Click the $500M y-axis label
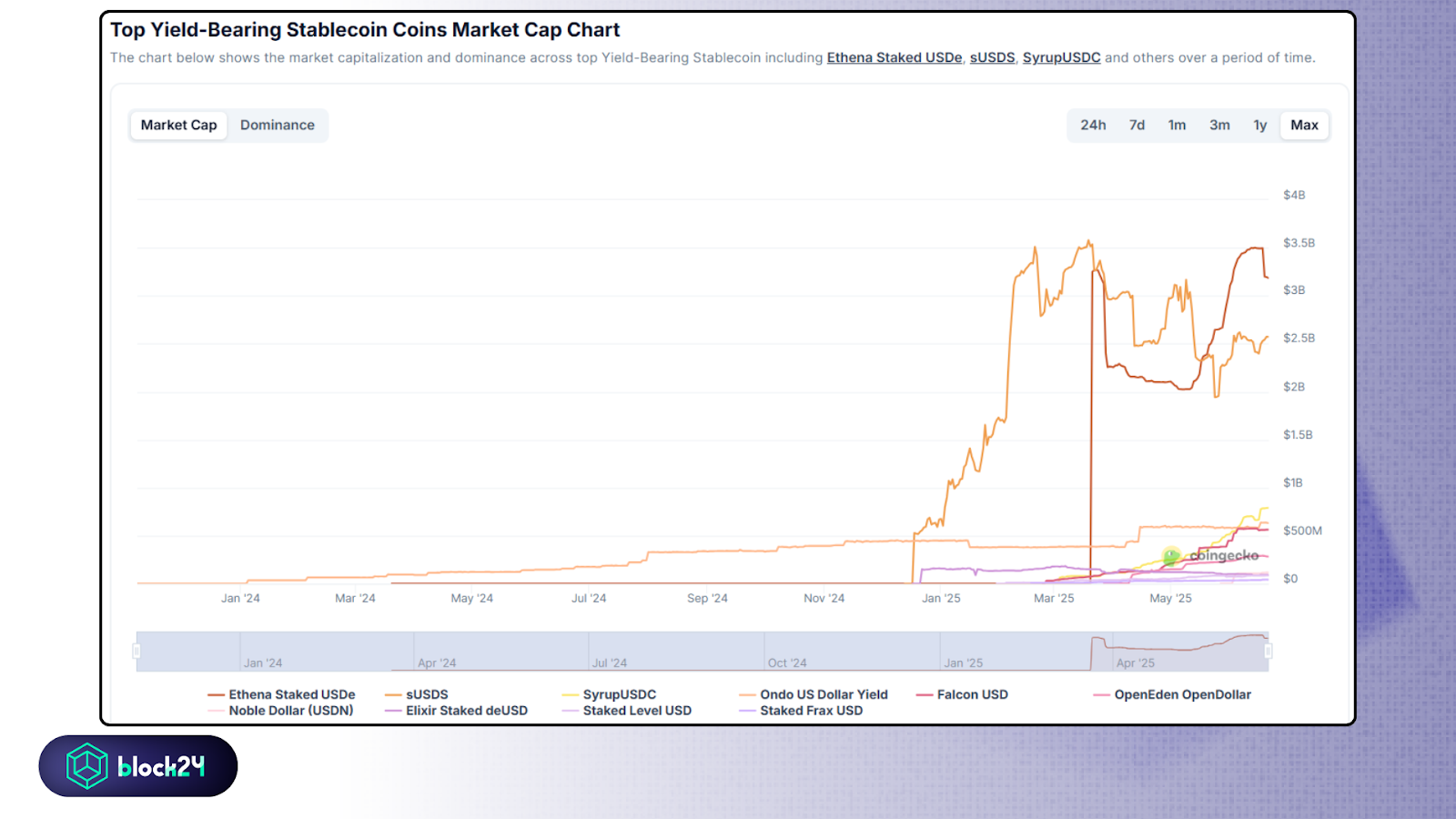The width and height of the screenshot is (1456, 819). click(1302, 531)
